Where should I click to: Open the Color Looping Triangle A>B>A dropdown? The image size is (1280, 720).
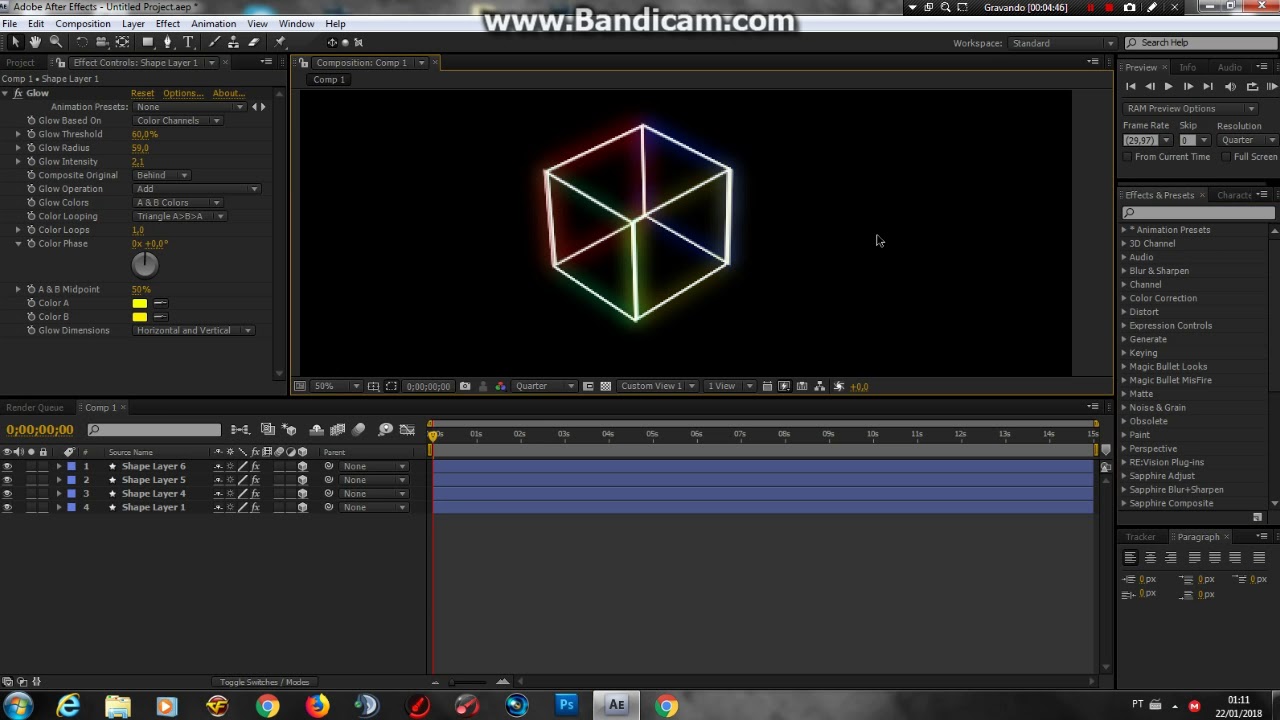180,216
